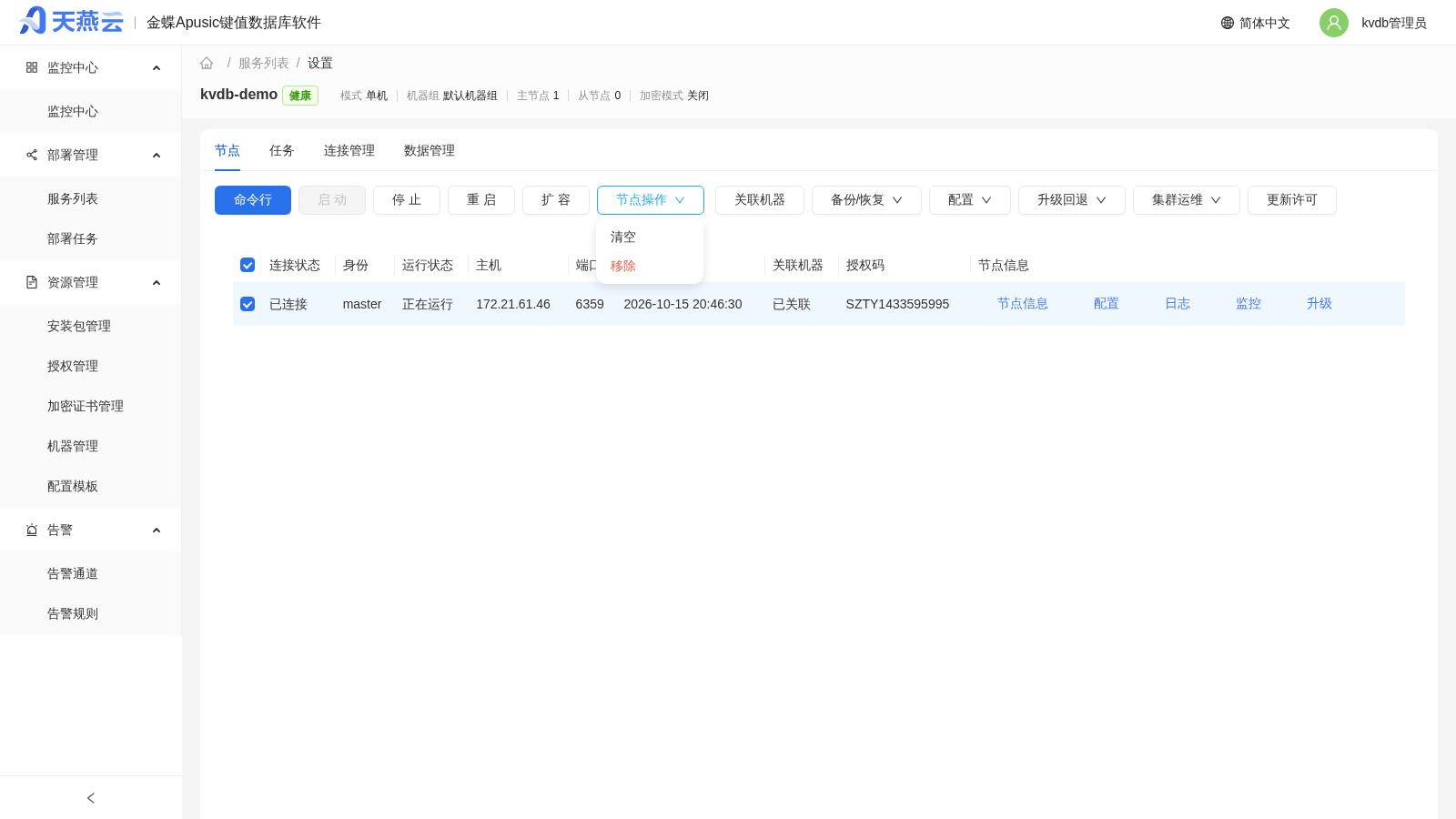Switch to the 数据管理 tab
Screen dimensions: 1456x819
coord(430,150)
